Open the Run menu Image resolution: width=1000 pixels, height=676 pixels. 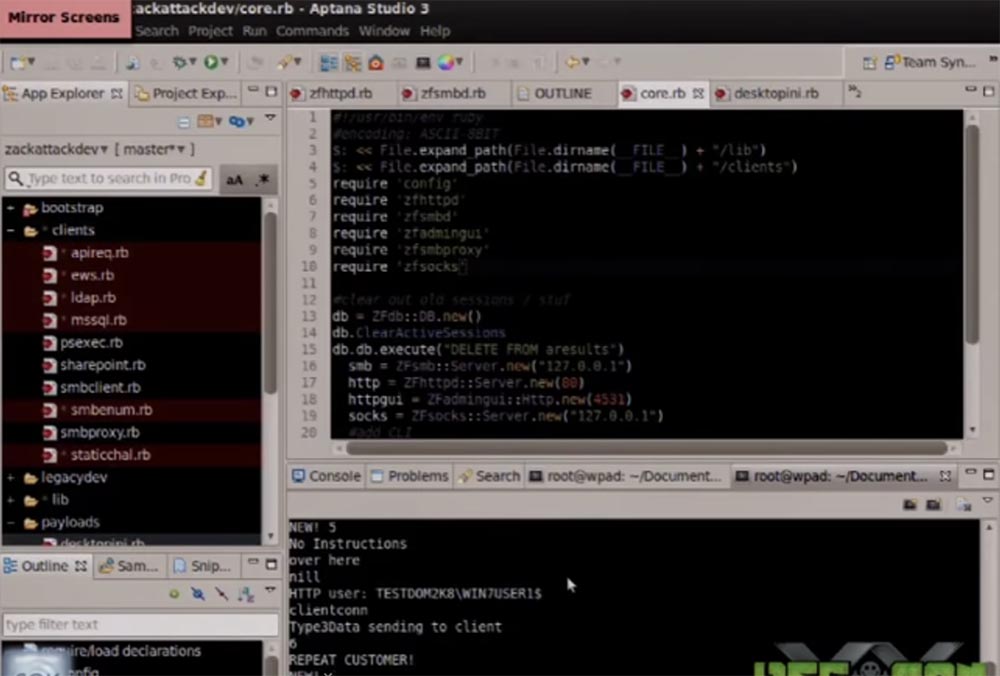pyautogui.click(x=254, y=31)
